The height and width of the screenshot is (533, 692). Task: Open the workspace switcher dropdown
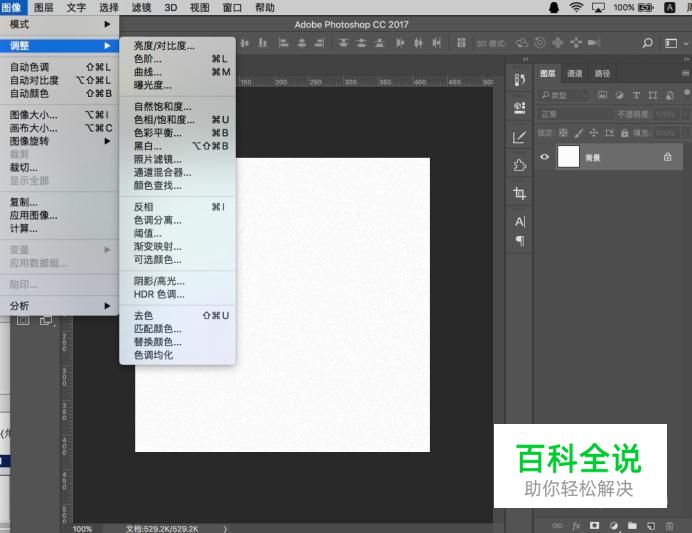pyautogui.click(x=671, y=43)
